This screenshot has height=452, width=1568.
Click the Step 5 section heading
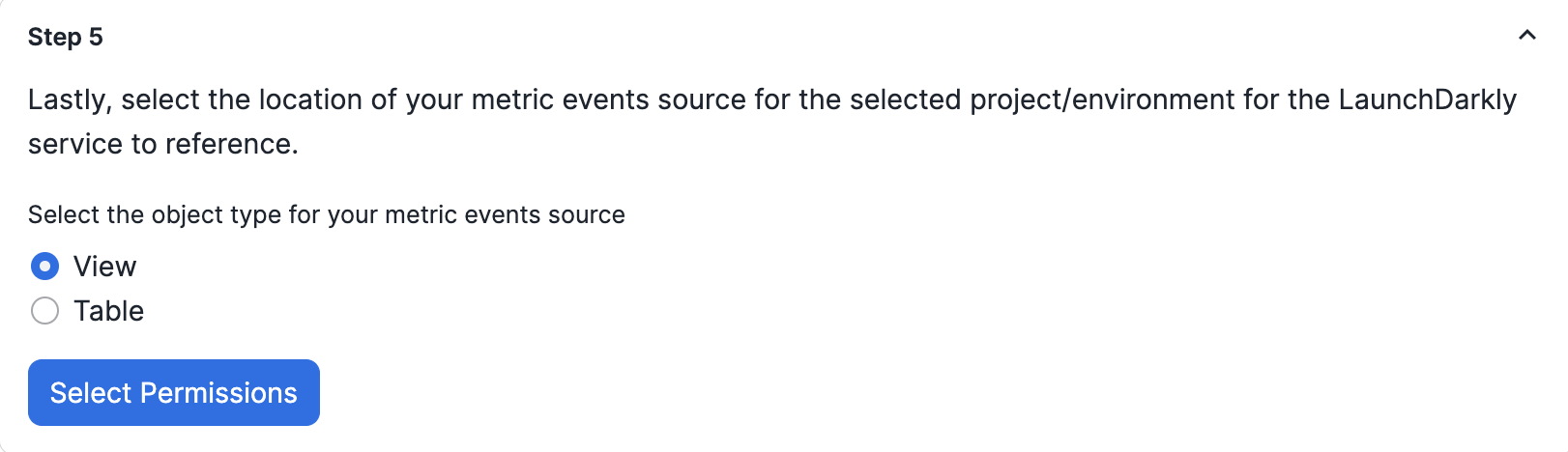click(x=65, y=37)
